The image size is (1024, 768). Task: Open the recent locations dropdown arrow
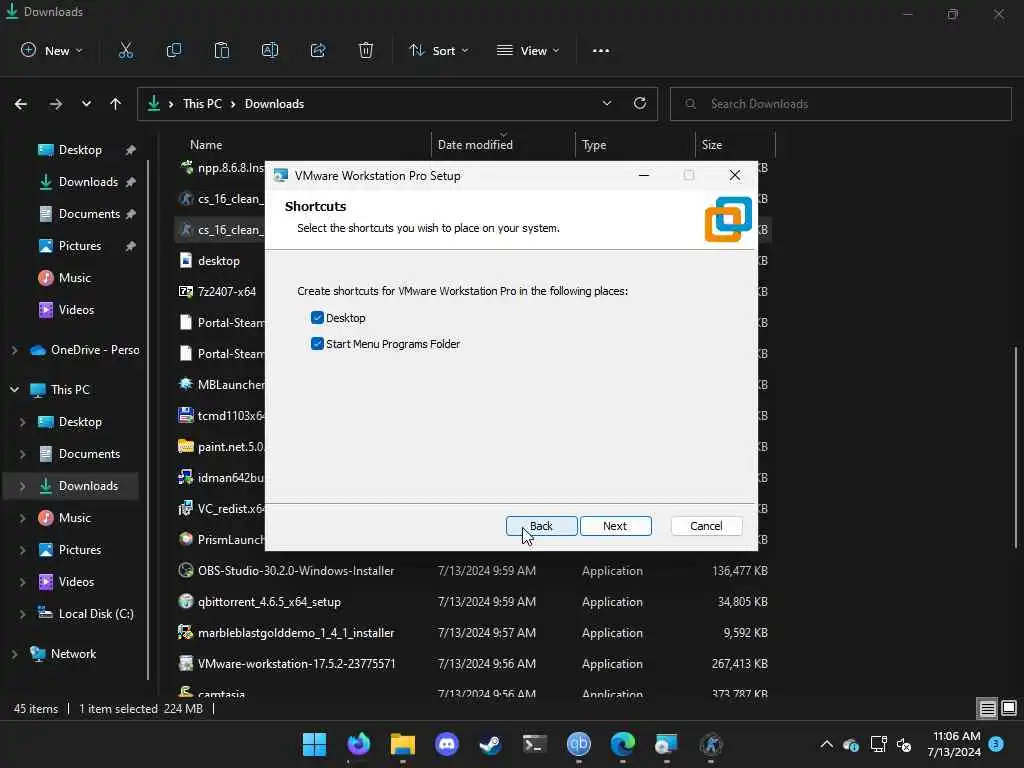(86, 104)
